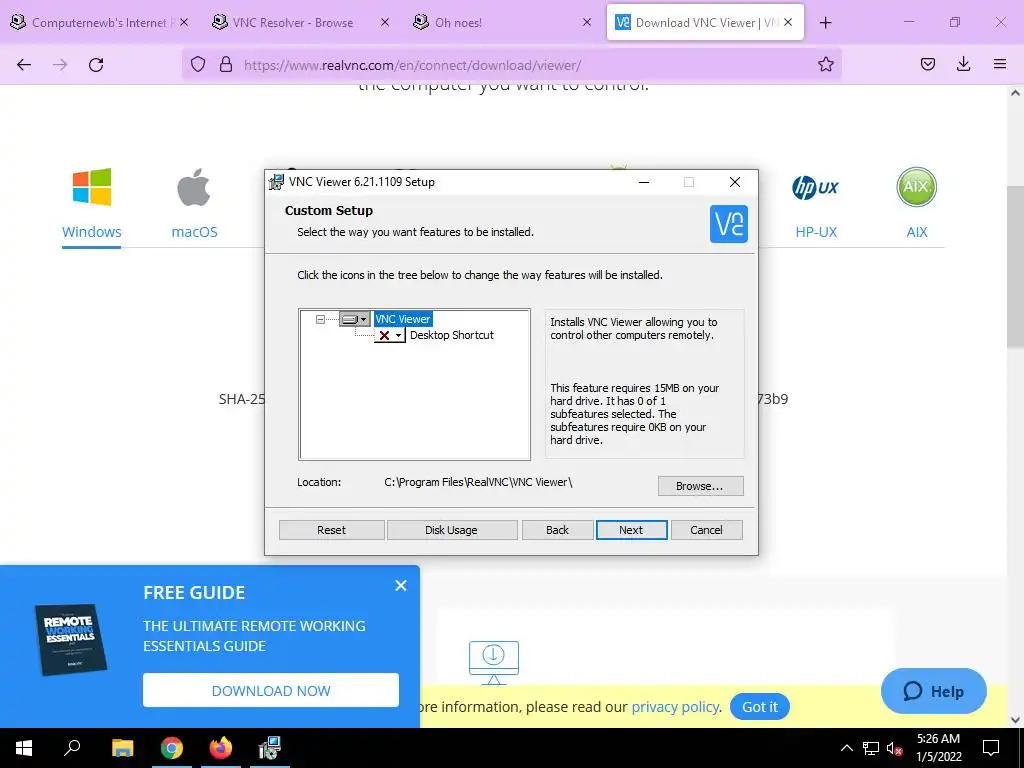Go Back in the setup wizard
Viewport: 1024px width, 768px height.
(557, 530)
